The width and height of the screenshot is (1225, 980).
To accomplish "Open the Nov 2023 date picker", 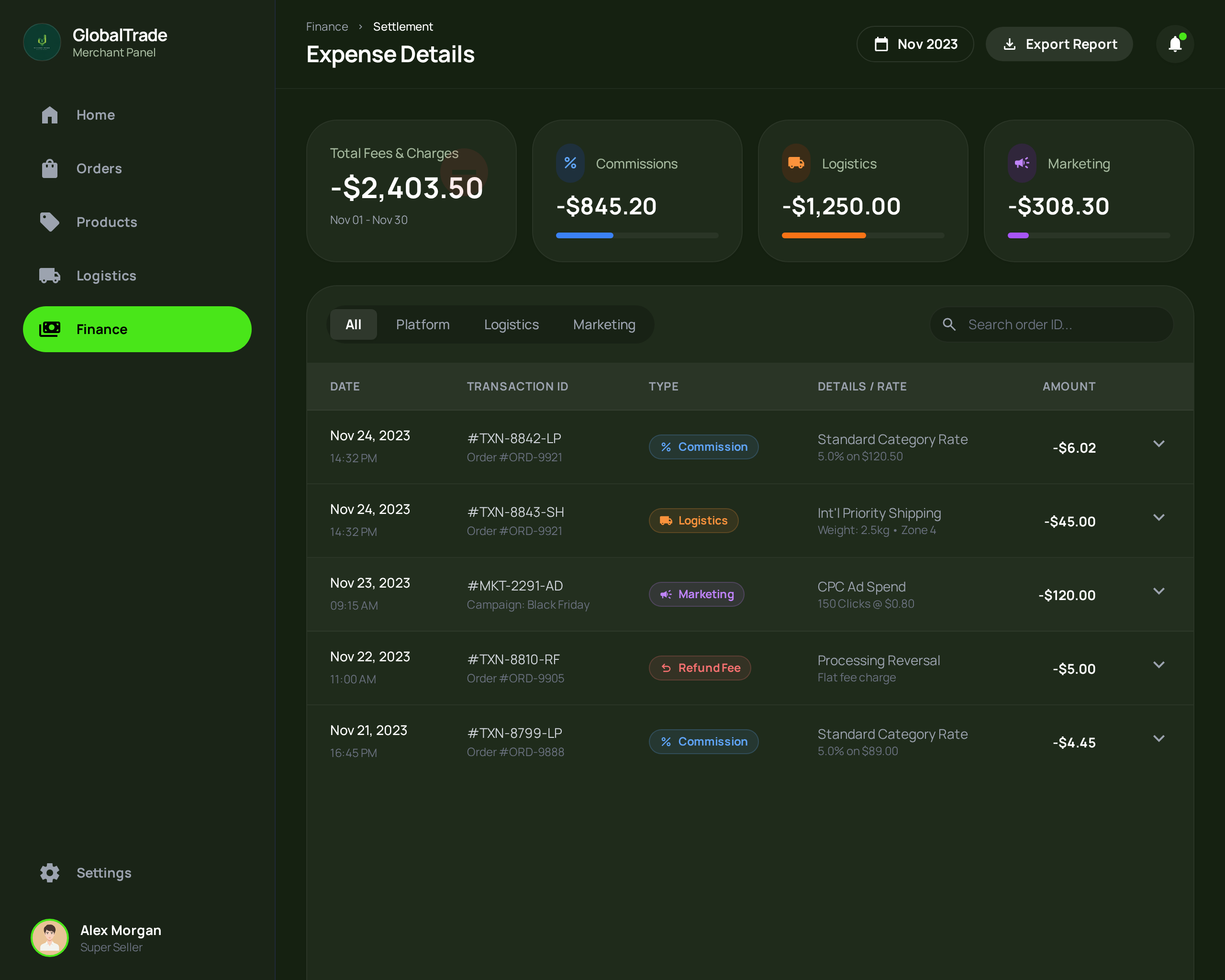I will click(x=915, y=44).
